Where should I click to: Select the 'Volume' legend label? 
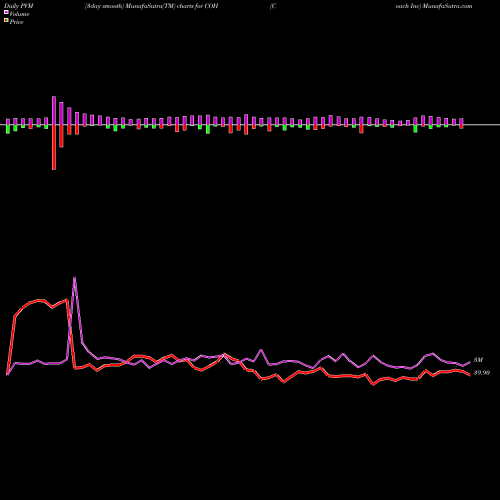point(19,14)
